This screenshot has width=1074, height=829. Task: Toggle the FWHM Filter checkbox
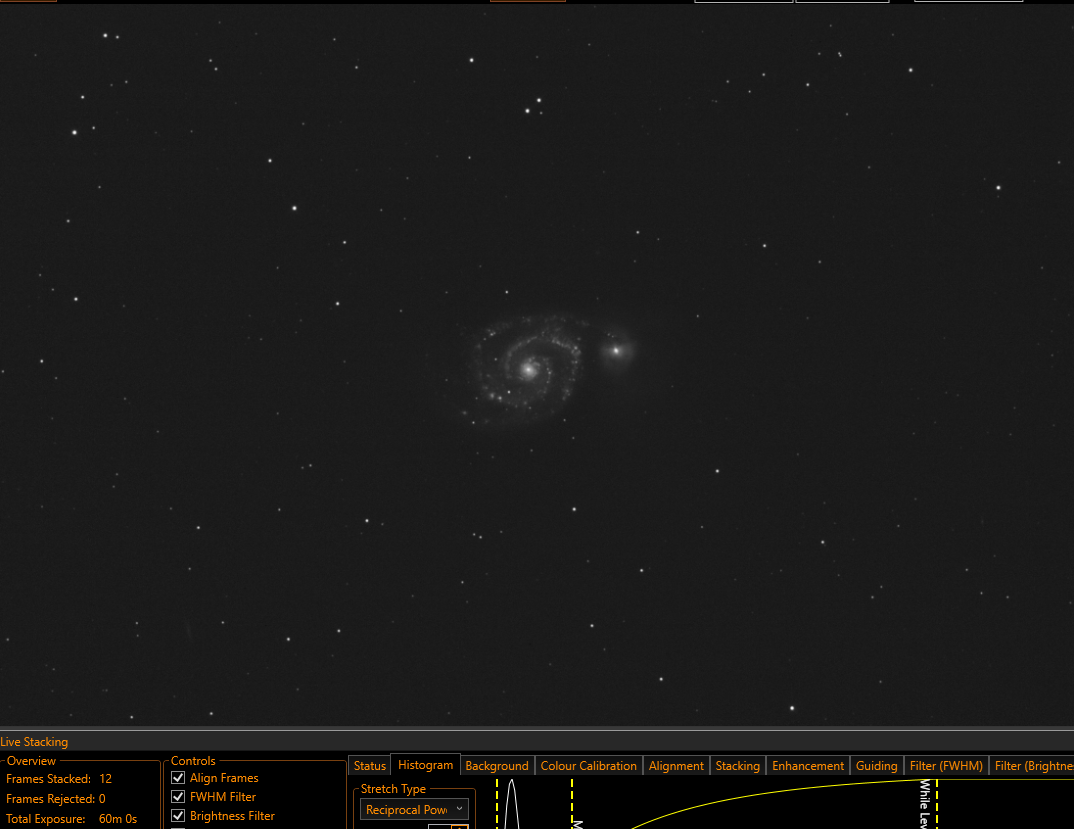[178, 797]
